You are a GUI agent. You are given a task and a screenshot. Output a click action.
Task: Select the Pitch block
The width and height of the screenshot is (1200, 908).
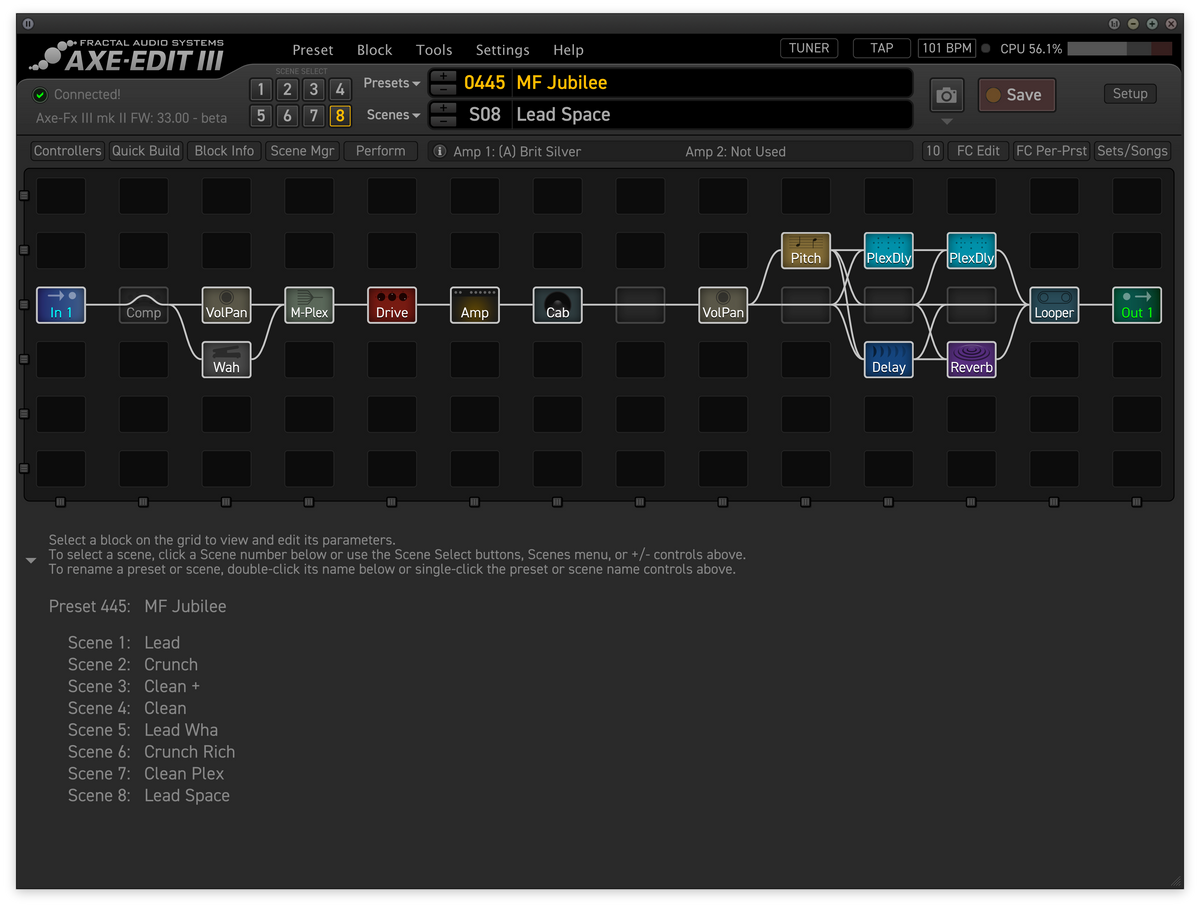(806, 250)
